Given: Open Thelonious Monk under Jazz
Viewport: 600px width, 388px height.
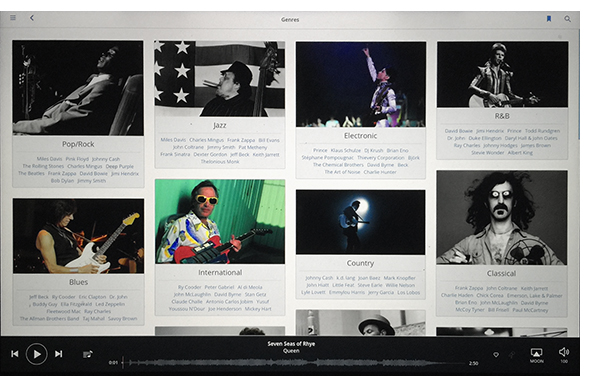Looking at the screenshot, I should 220,161.
